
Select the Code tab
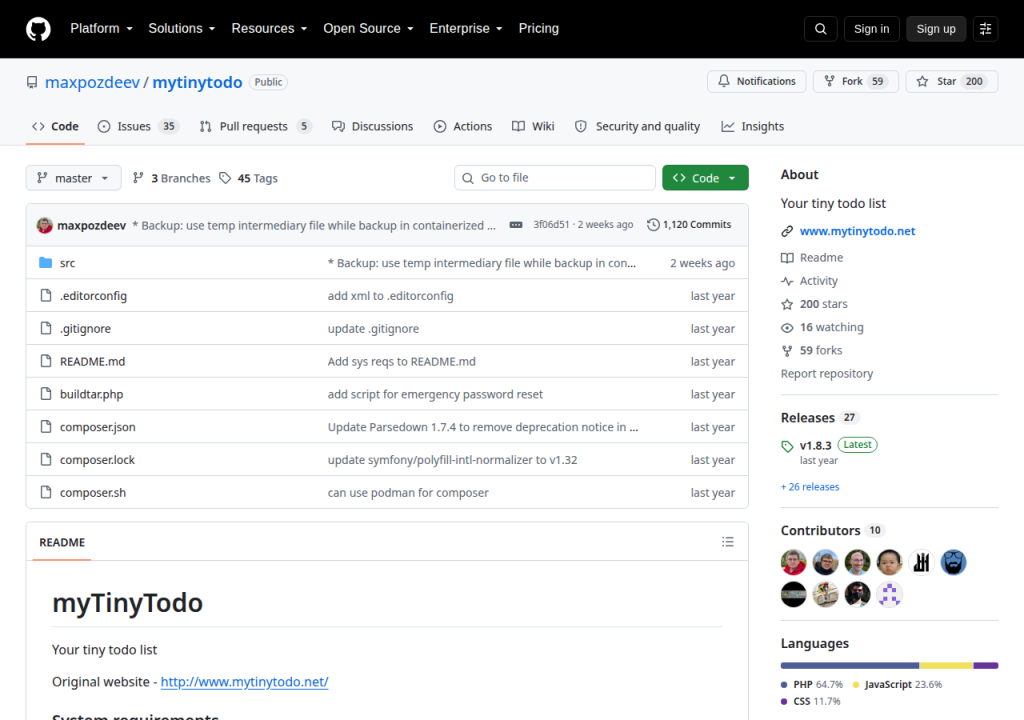click(x=56, y=126)
